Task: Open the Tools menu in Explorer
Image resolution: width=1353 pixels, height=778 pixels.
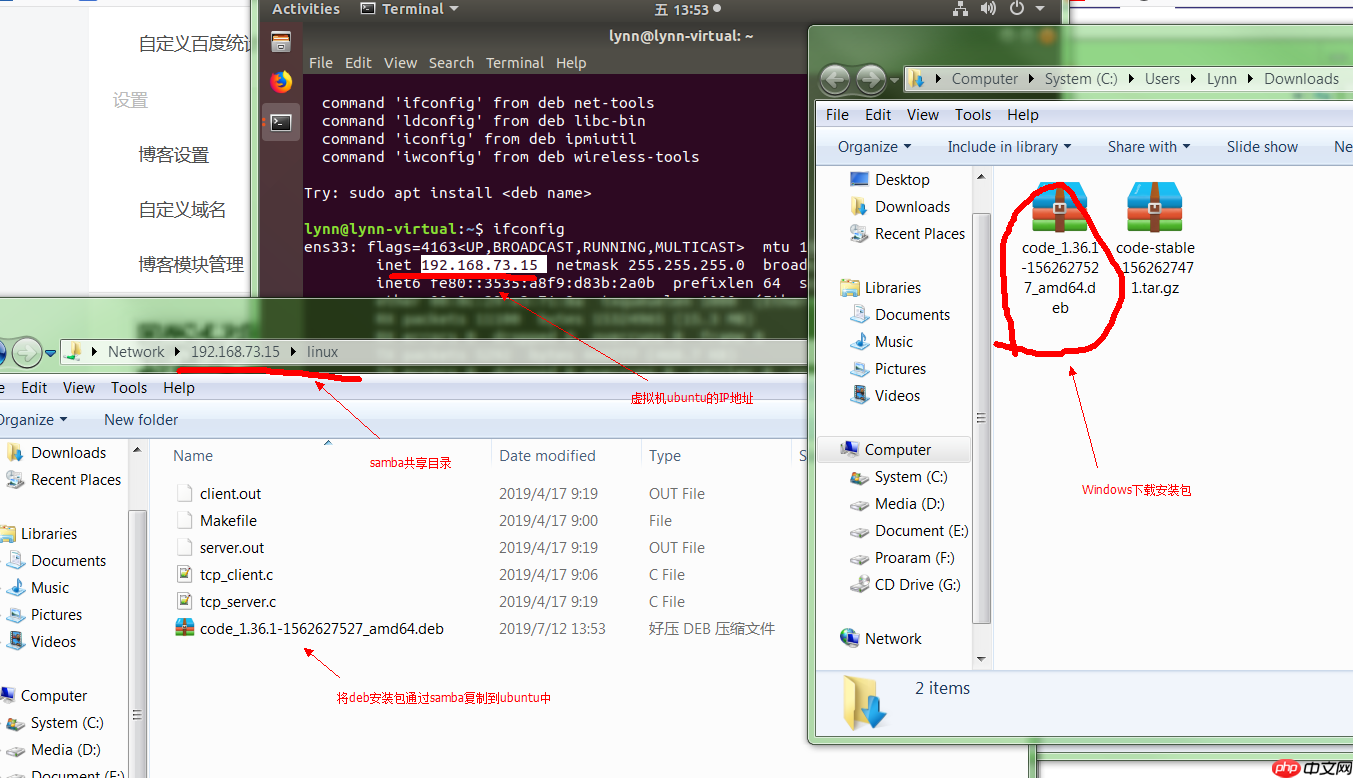Action: (x=972, y=114)
